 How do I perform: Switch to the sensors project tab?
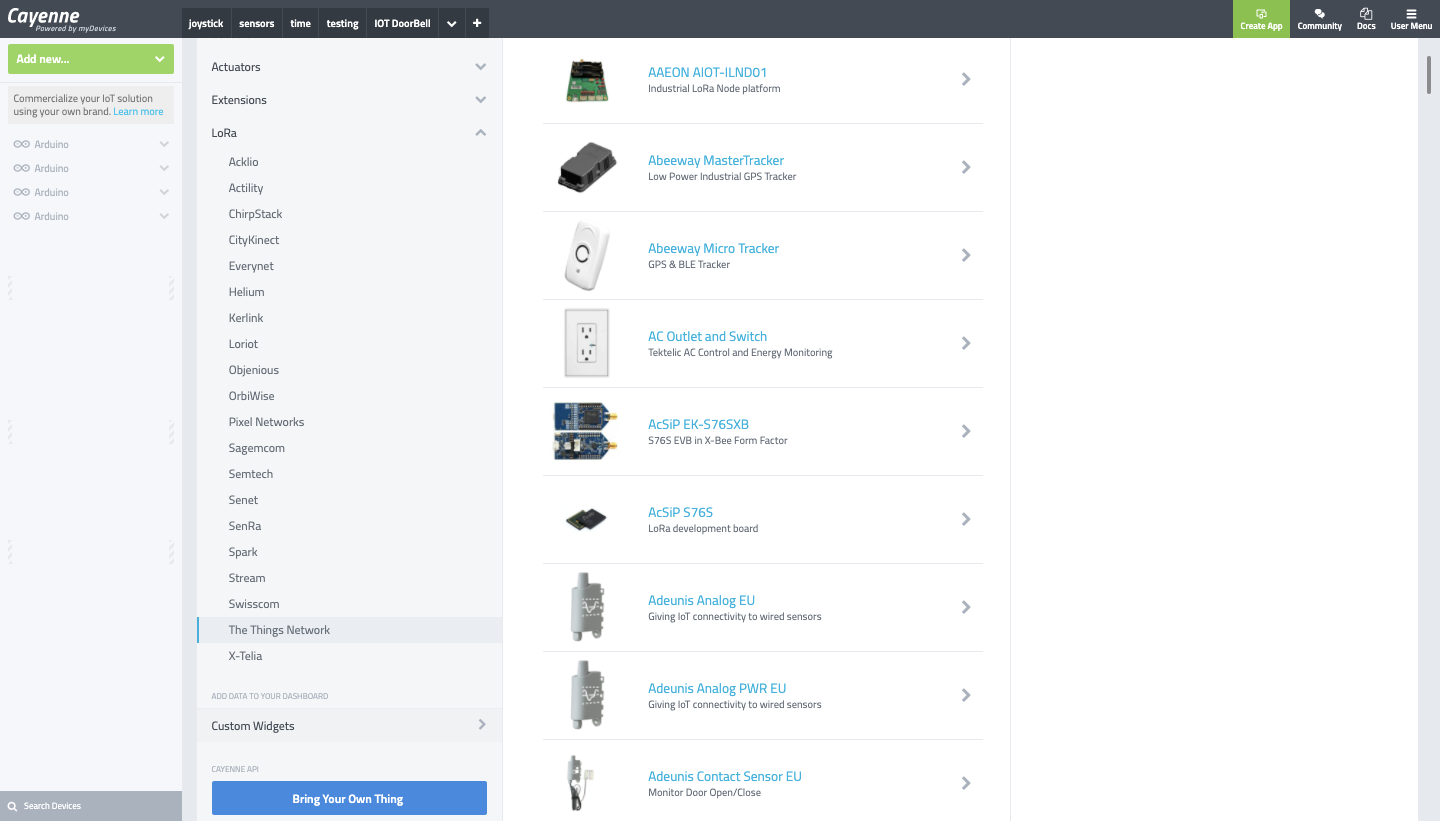257,23
